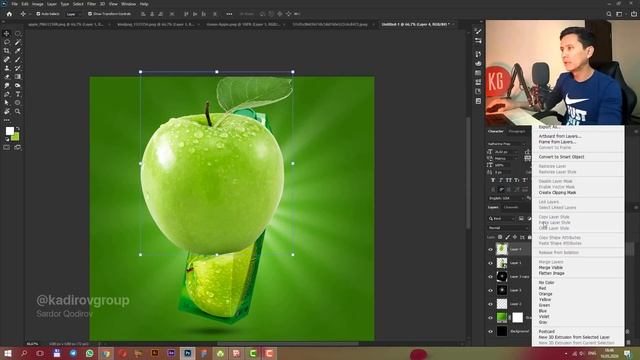
Task: Open the English USA language dropdown
Action: pos(507,198)
